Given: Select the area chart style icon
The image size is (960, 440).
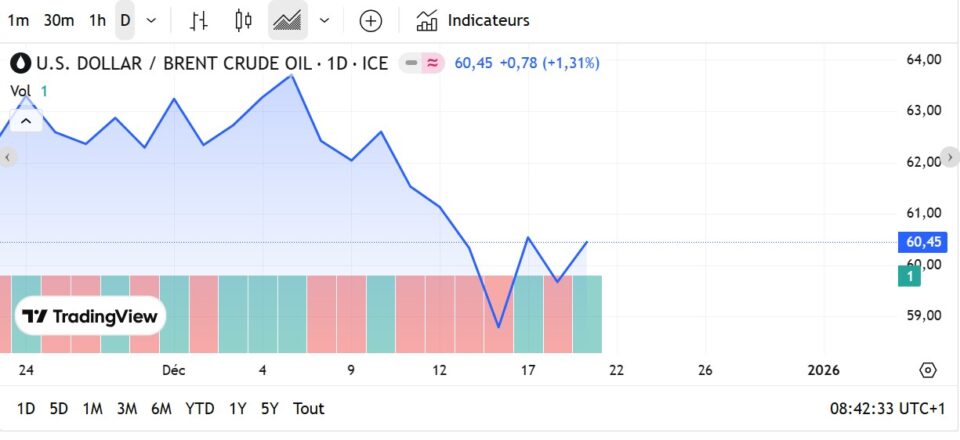Looking at the screenshot, I should [288, 20].
